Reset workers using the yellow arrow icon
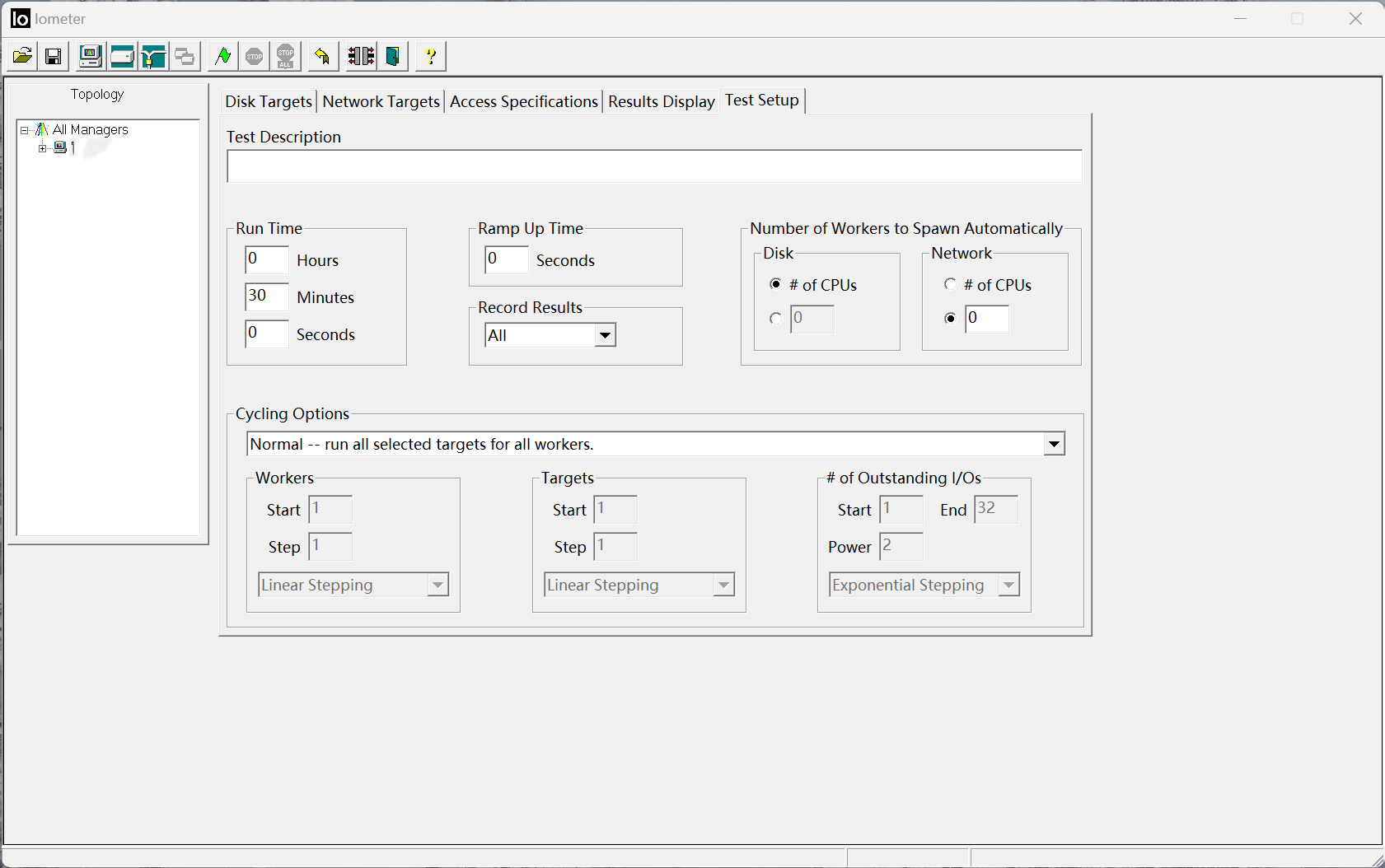This screenshot has width=1385, height=868. coord(322,56)
